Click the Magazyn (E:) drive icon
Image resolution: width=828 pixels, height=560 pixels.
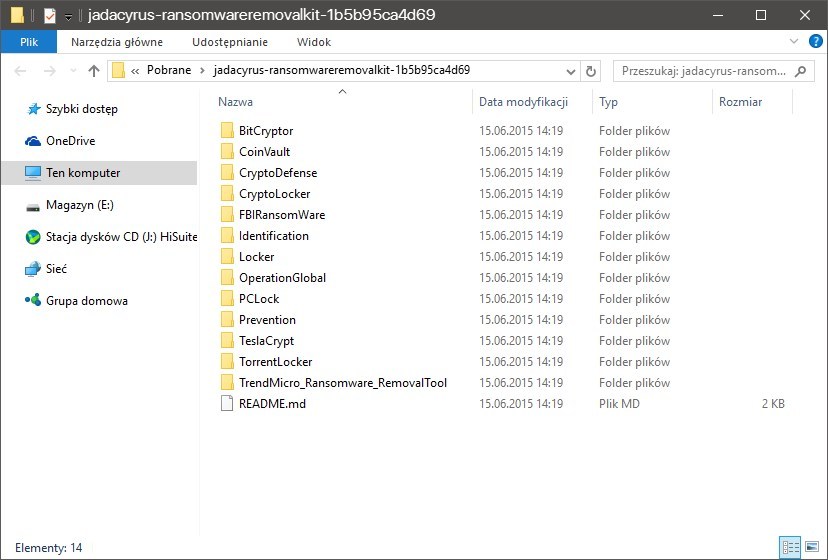click(33, 207)
